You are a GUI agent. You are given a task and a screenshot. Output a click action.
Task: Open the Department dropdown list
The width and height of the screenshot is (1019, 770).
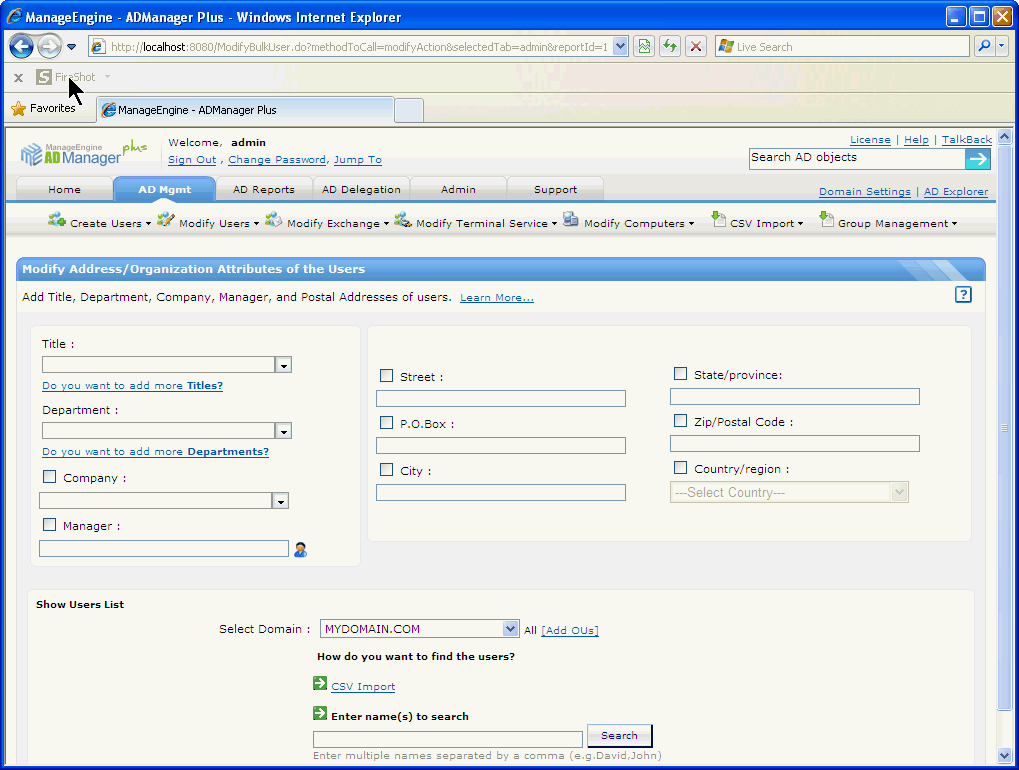pos(283,431)
